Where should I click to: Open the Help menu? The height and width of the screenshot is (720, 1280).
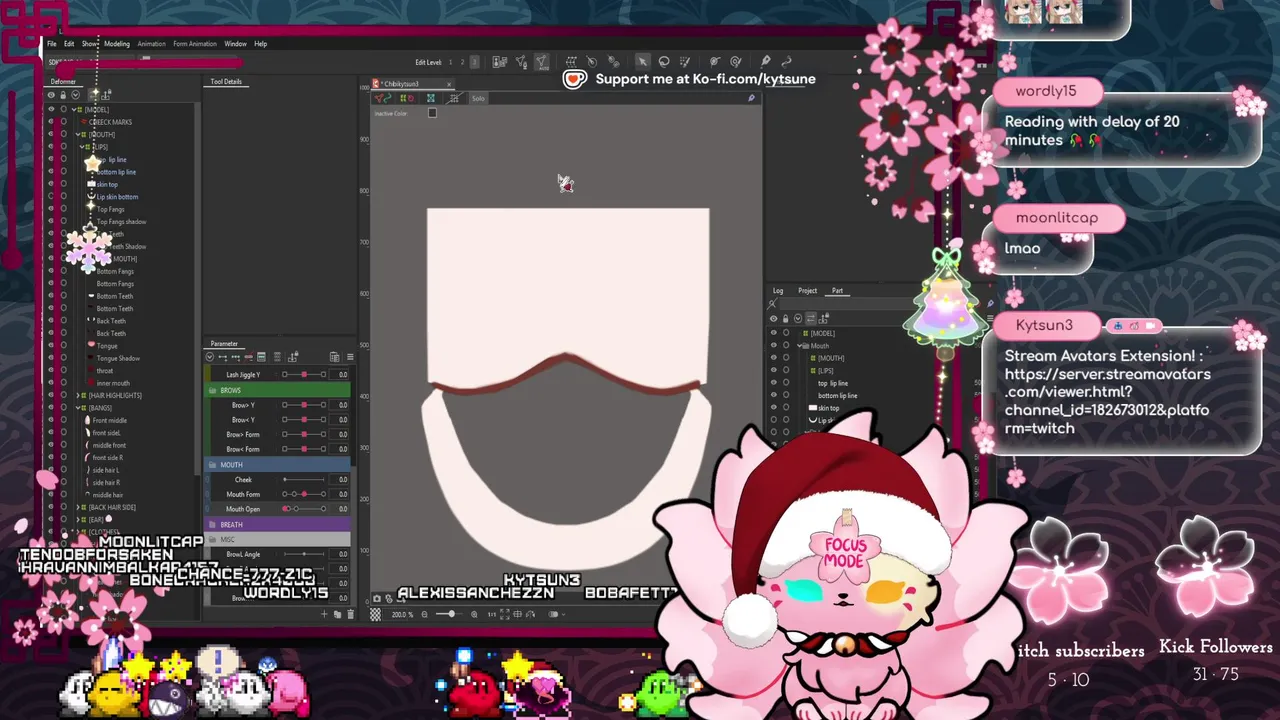[x=260, y=44]
